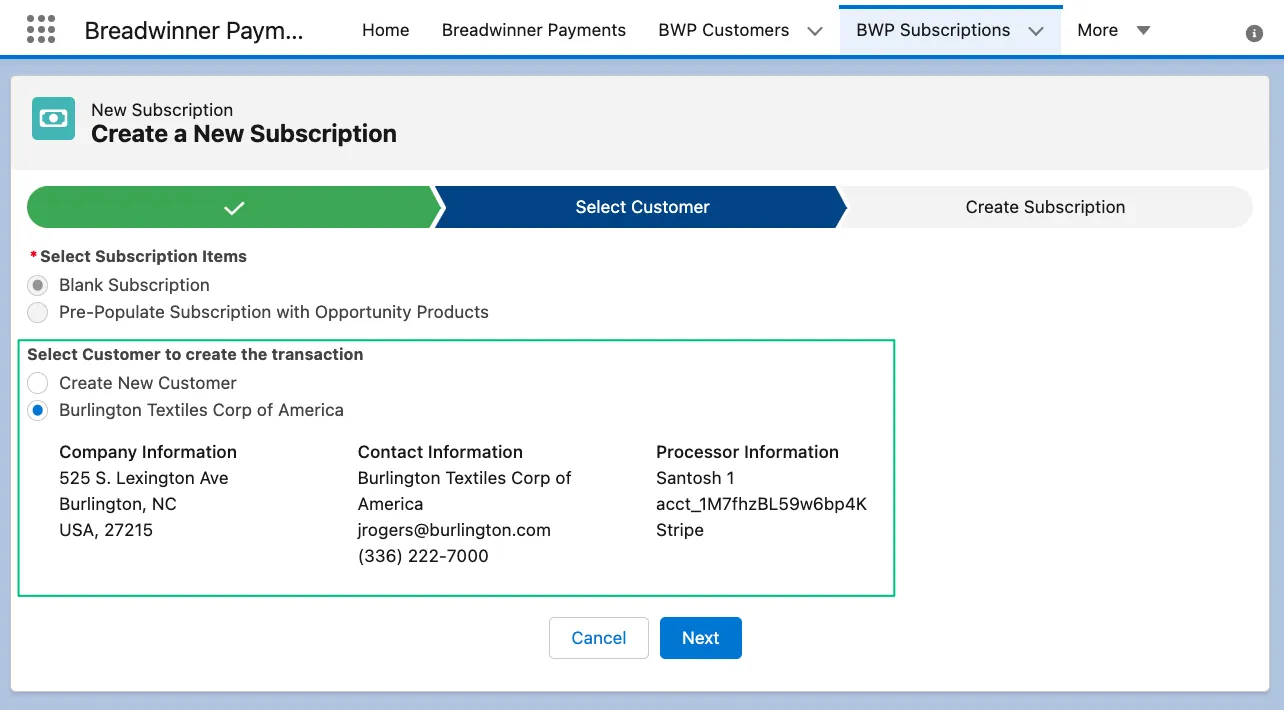Click the info icon in top right
This screenshot has width=1284, height=710.
coord(1254,33)
